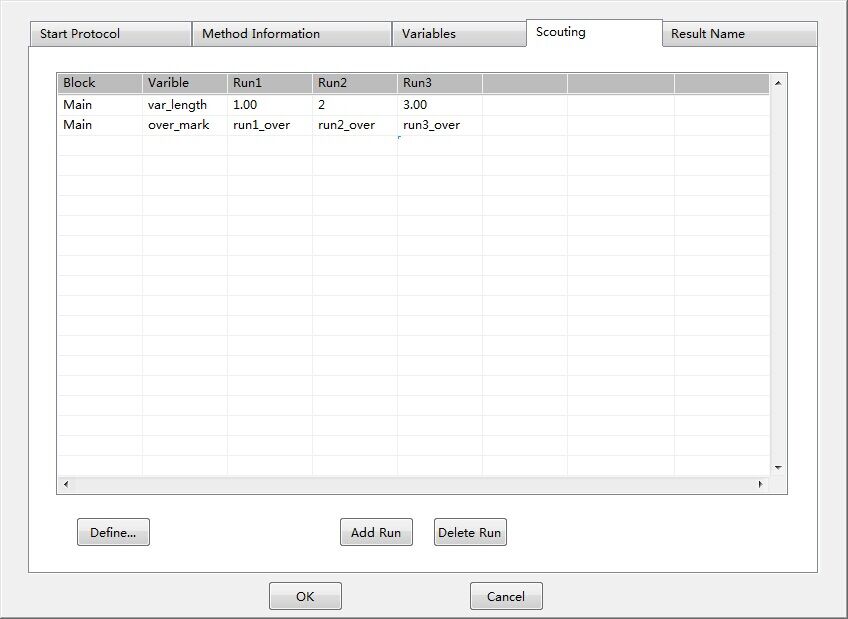Cancel the dialog

click(x=506, y=596)
